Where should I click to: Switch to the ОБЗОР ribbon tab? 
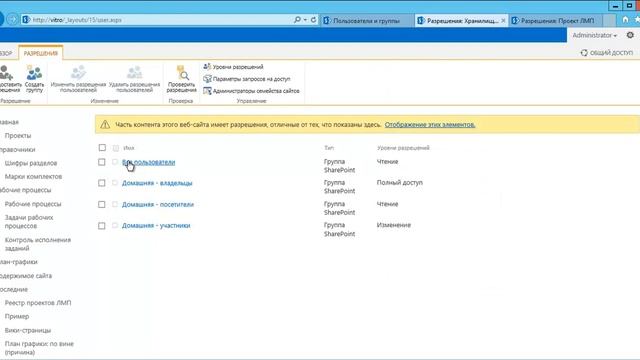point(7,53)
